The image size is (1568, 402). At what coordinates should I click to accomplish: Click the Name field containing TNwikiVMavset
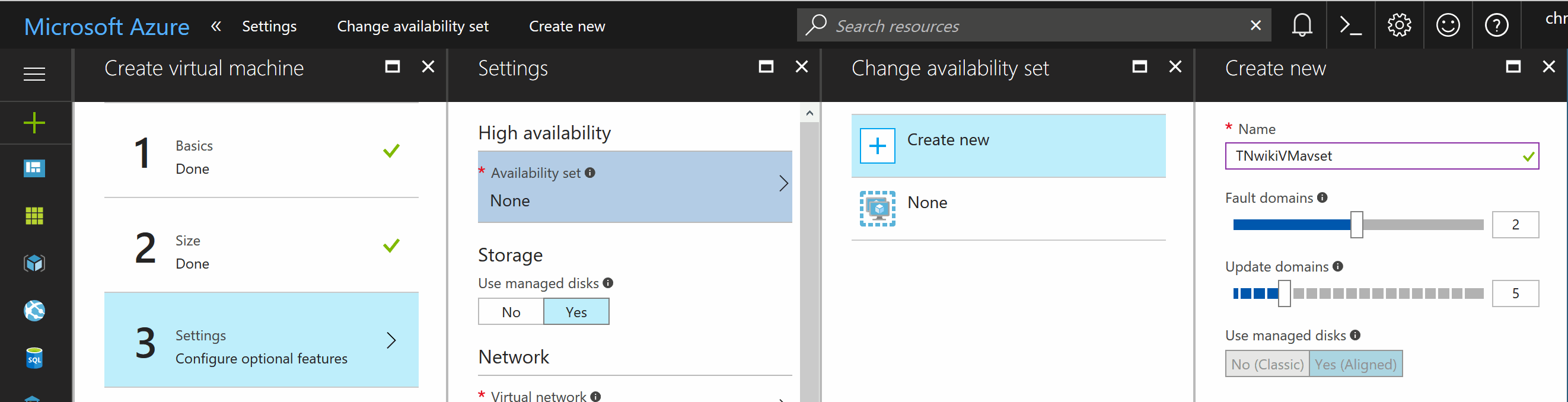1382,156
